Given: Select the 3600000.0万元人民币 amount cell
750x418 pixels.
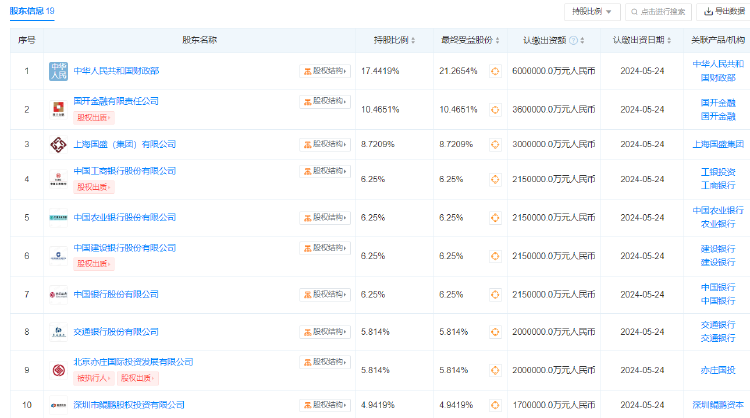Looking at the screenshot, I should tap(553, 110).
